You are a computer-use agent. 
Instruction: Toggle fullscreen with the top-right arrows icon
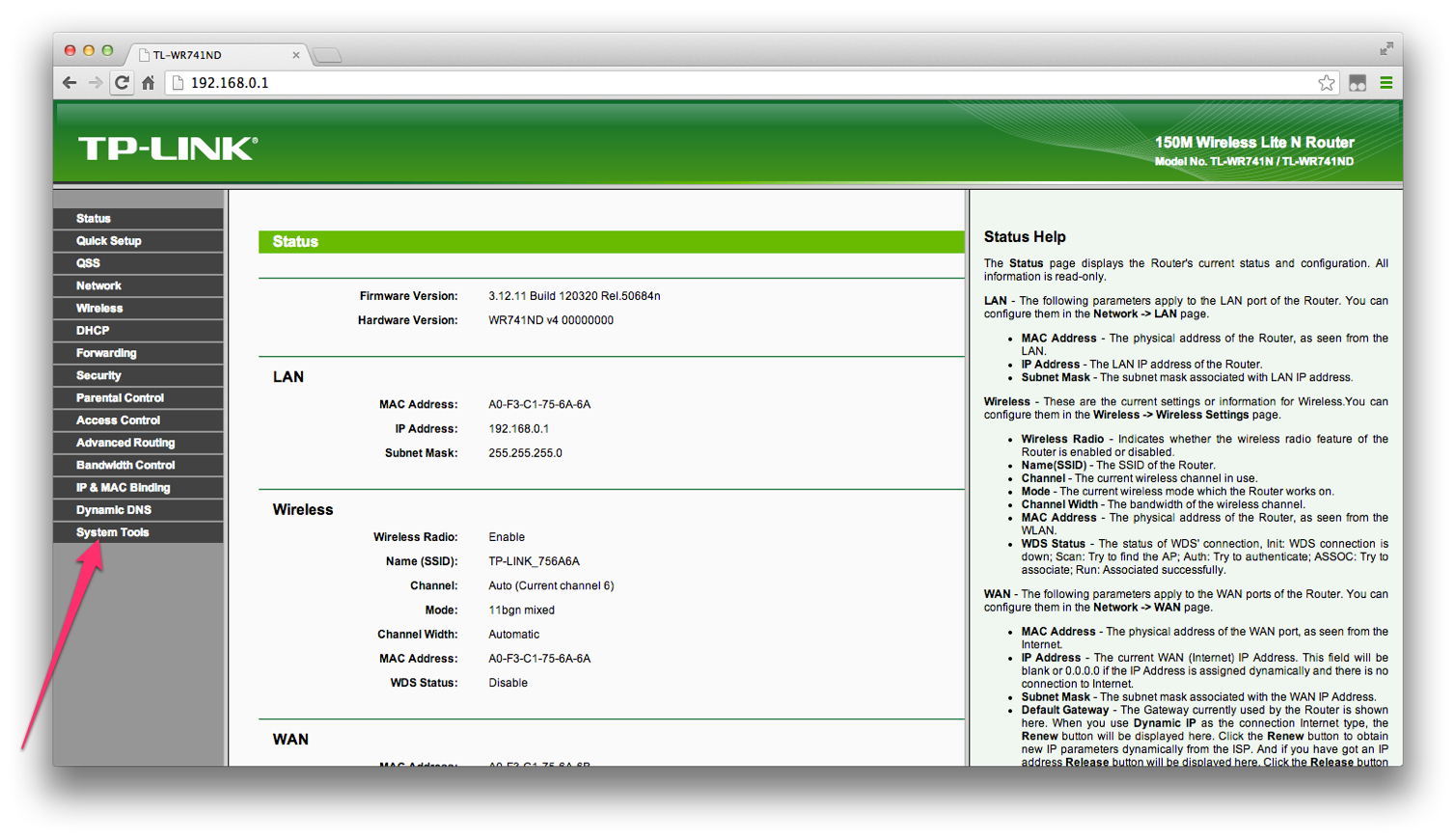click(1387, 48)
